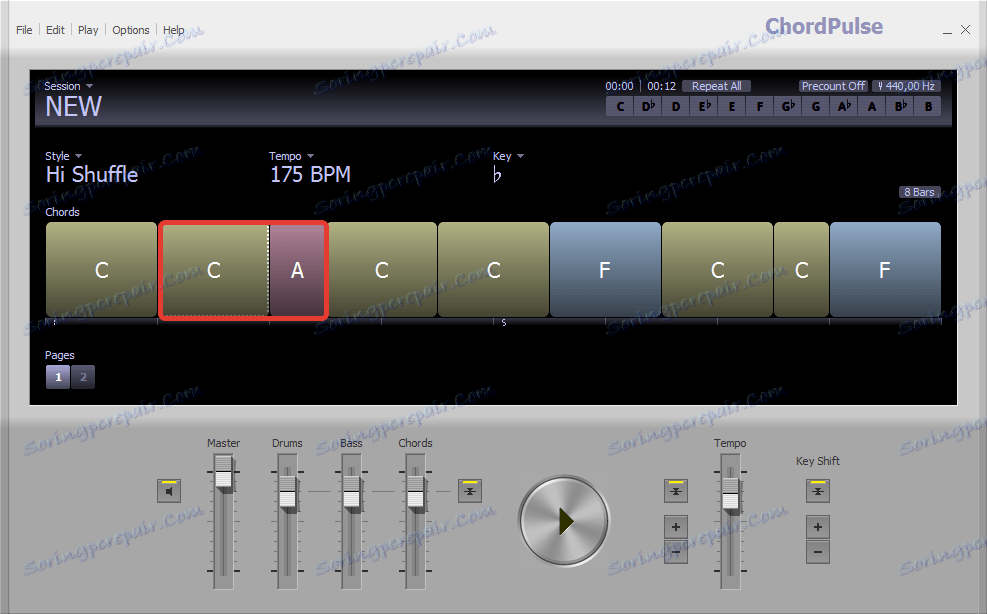Select the C key button

tap(620, 106)
